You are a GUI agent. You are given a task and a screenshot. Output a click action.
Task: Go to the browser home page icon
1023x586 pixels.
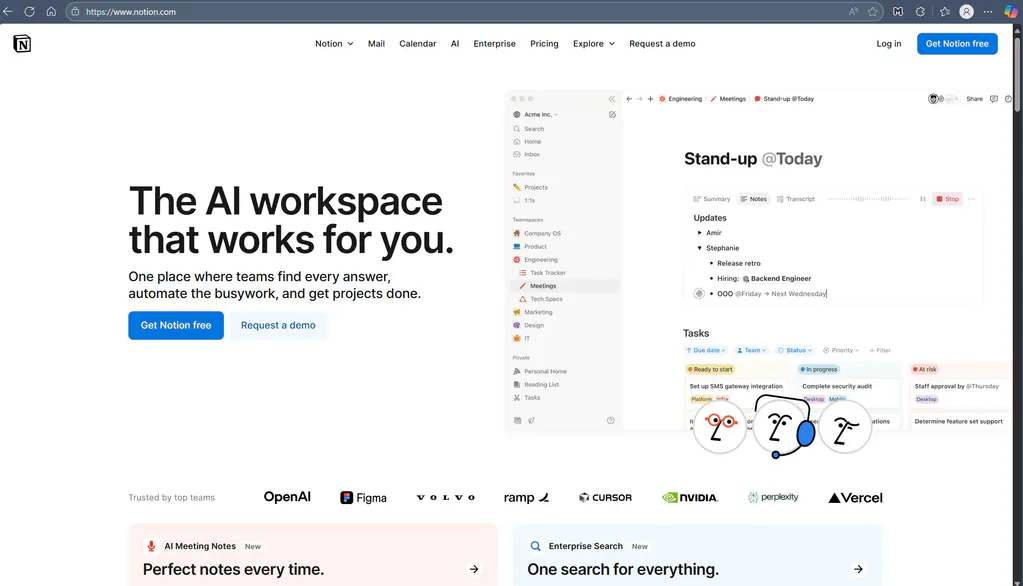(51, 12)
